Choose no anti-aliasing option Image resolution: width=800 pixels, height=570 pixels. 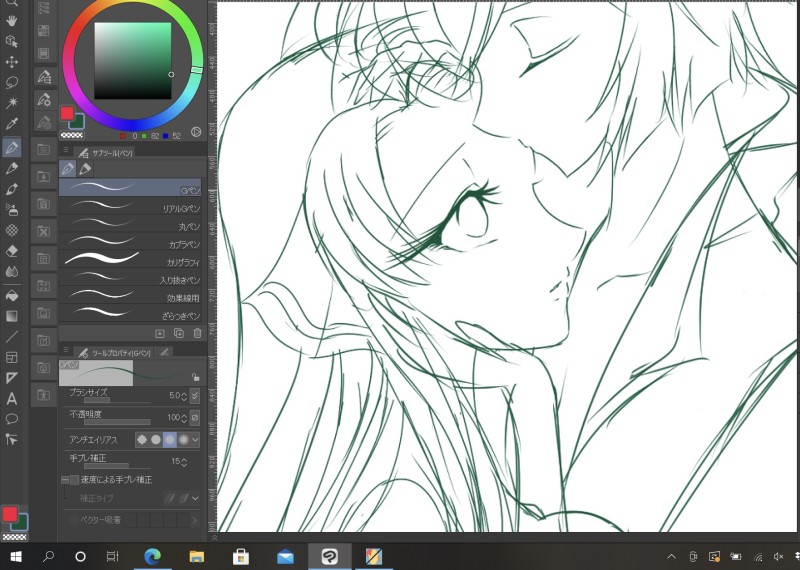click(142, 439)
